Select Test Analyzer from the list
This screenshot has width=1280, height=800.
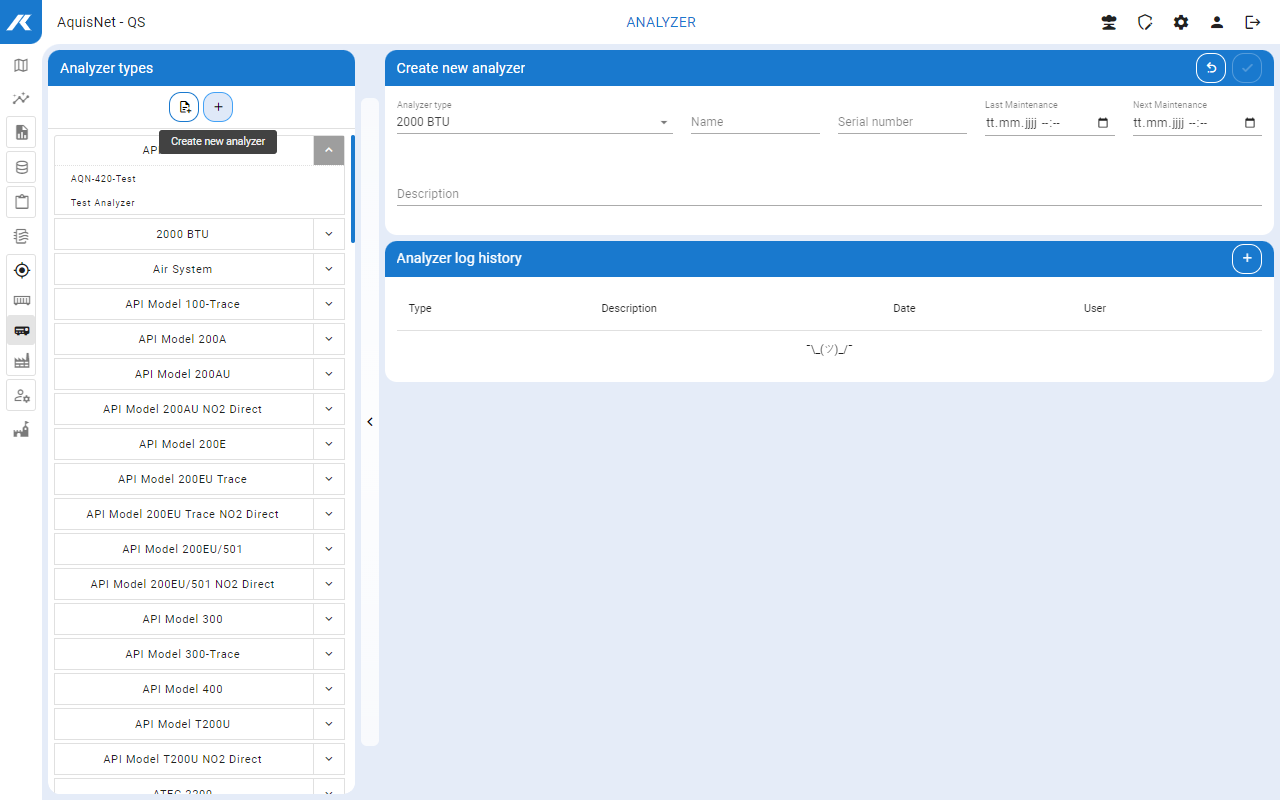pyautogui.click(x=102, y=203)
